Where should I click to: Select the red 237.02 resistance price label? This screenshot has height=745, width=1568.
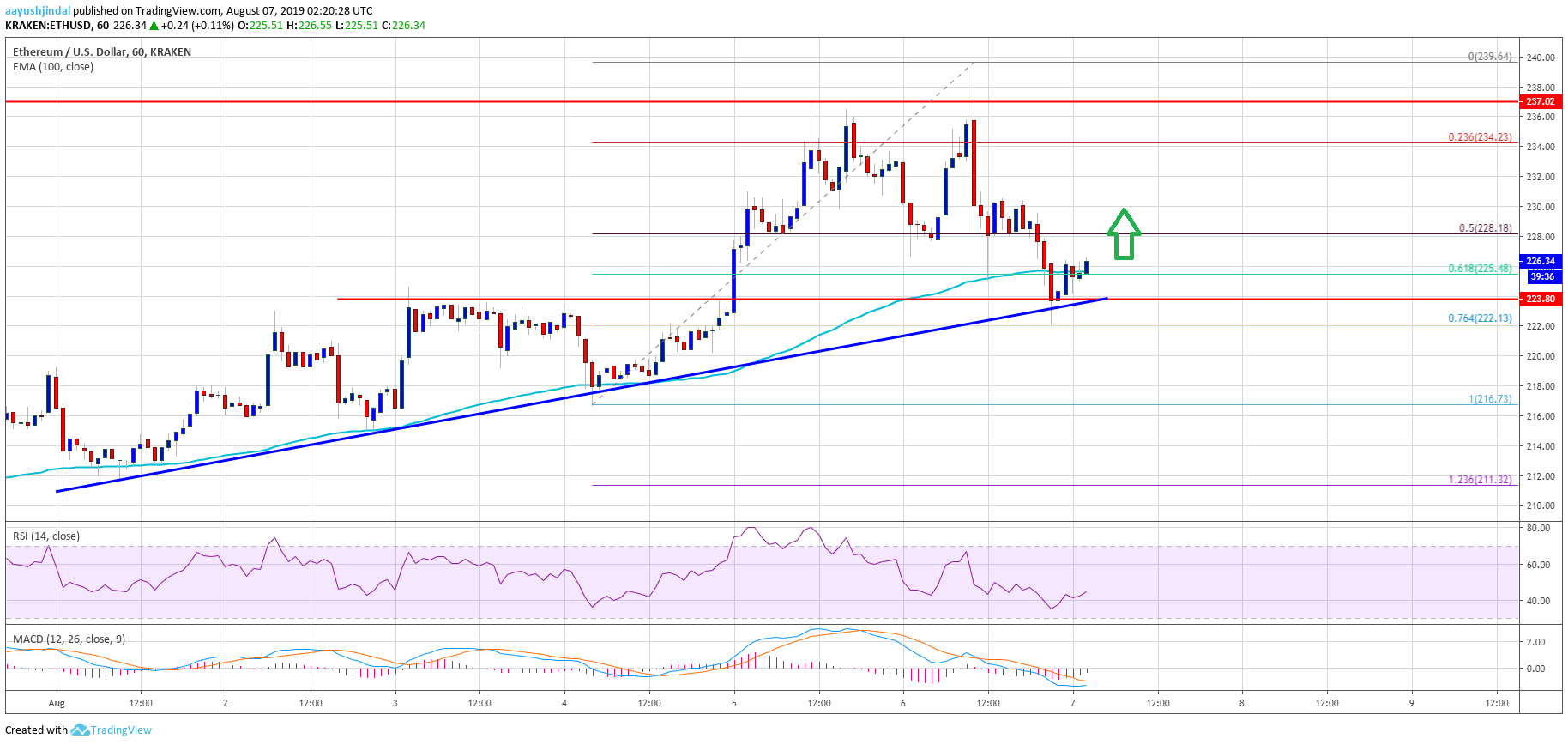coord(1540,101)
